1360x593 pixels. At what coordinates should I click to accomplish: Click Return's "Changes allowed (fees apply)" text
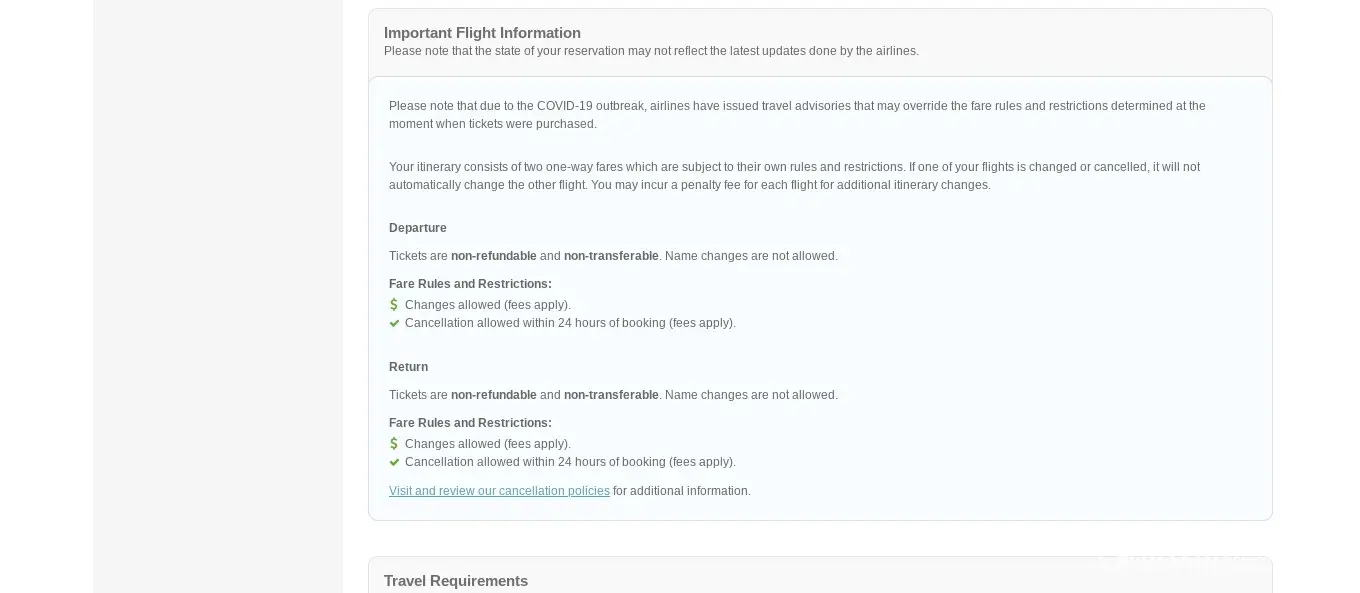[x=488, y=444]
